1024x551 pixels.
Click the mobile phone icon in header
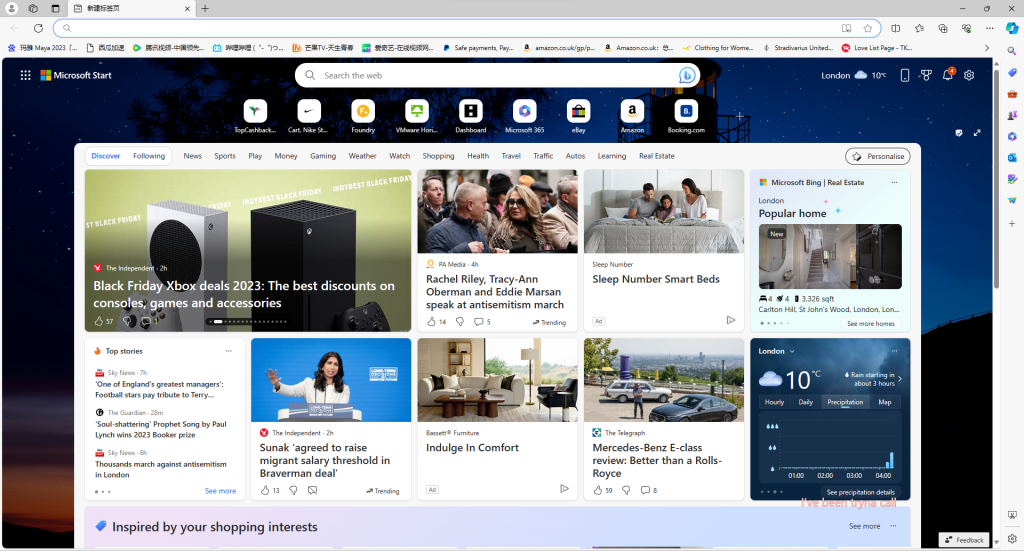coord(904,75)
